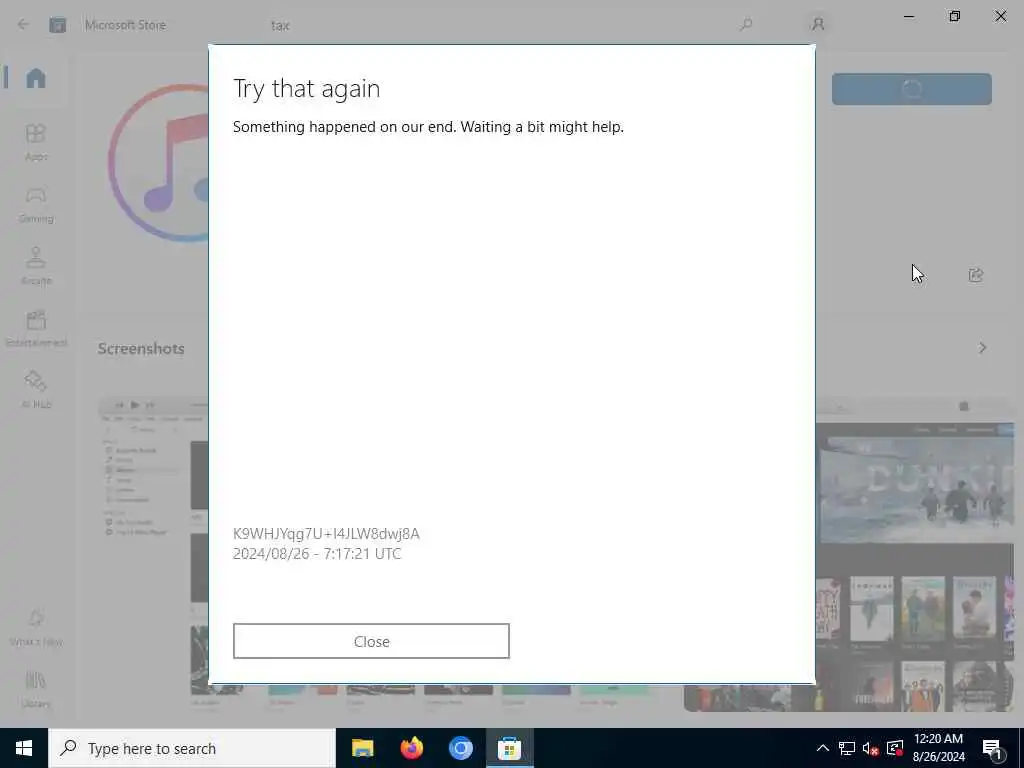Open Apps section in the sidebar
This screenshot has height=768, width=1024.
[36, 142]
